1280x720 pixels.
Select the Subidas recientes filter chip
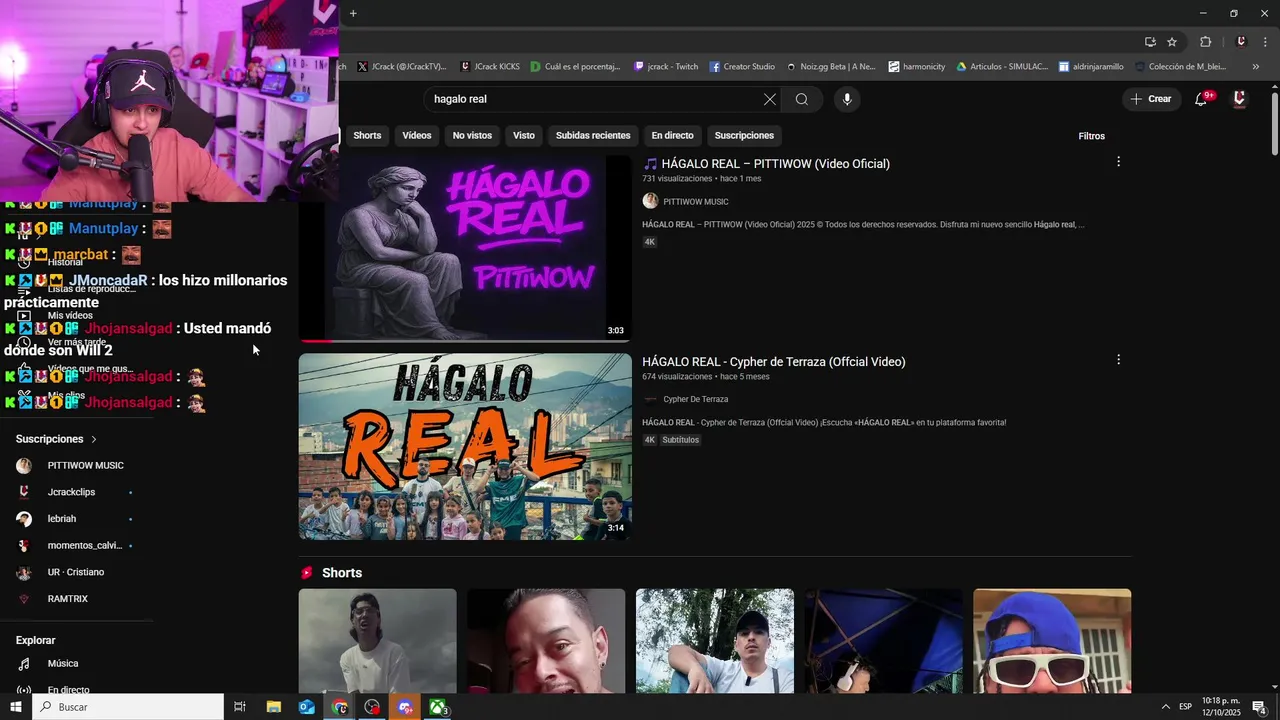click(x=593, y=135)
